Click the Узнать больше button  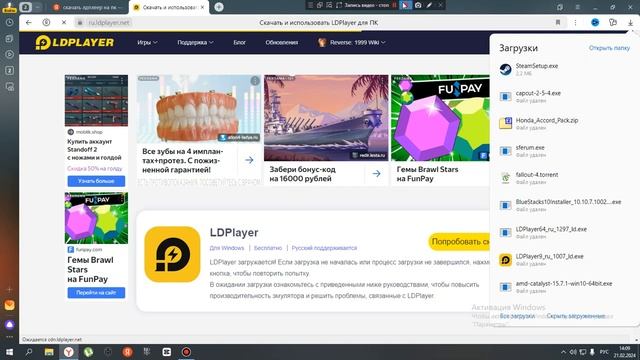(x=96, y=181)
